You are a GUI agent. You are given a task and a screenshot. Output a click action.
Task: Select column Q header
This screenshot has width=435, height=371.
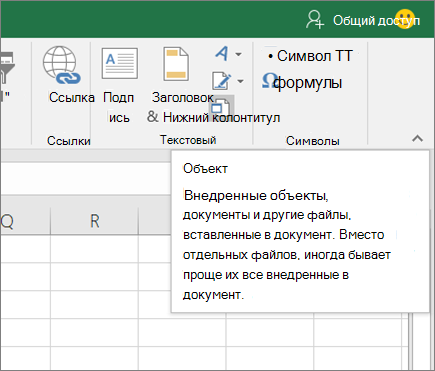pos(25,221)
